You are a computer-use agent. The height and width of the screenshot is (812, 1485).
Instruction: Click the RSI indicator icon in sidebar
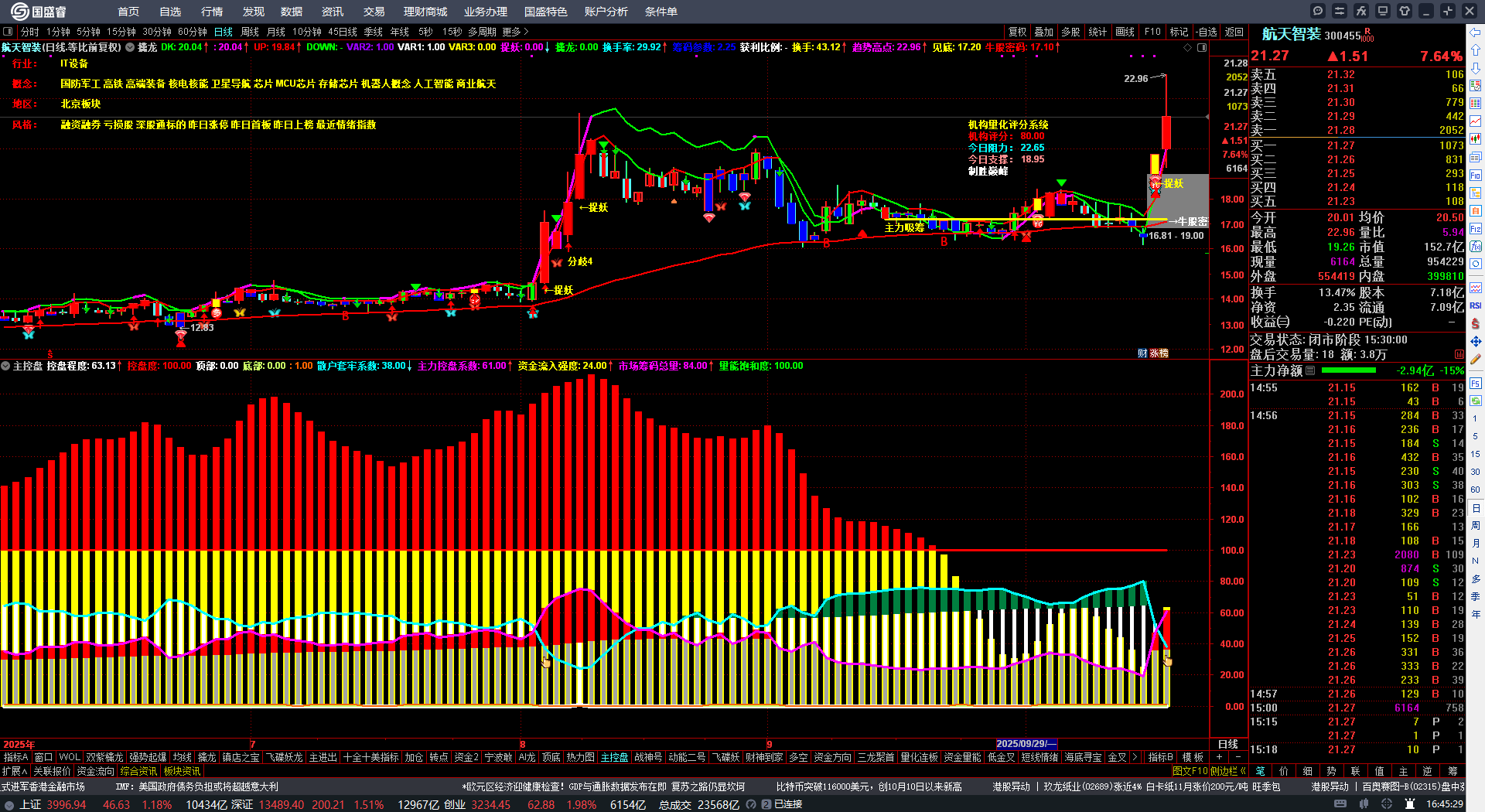1476,305
